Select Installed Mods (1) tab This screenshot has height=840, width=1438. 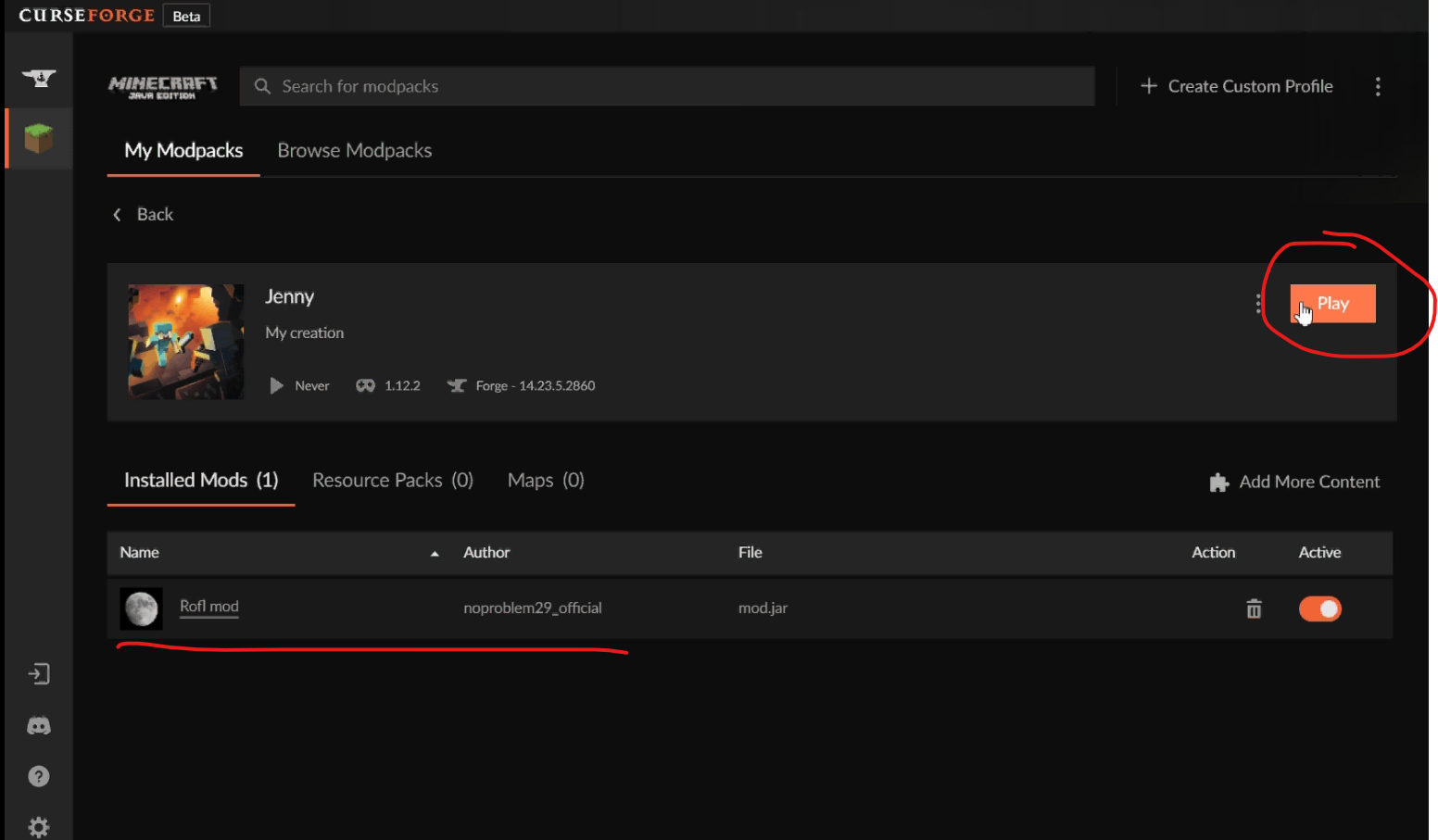pos(201,480)
